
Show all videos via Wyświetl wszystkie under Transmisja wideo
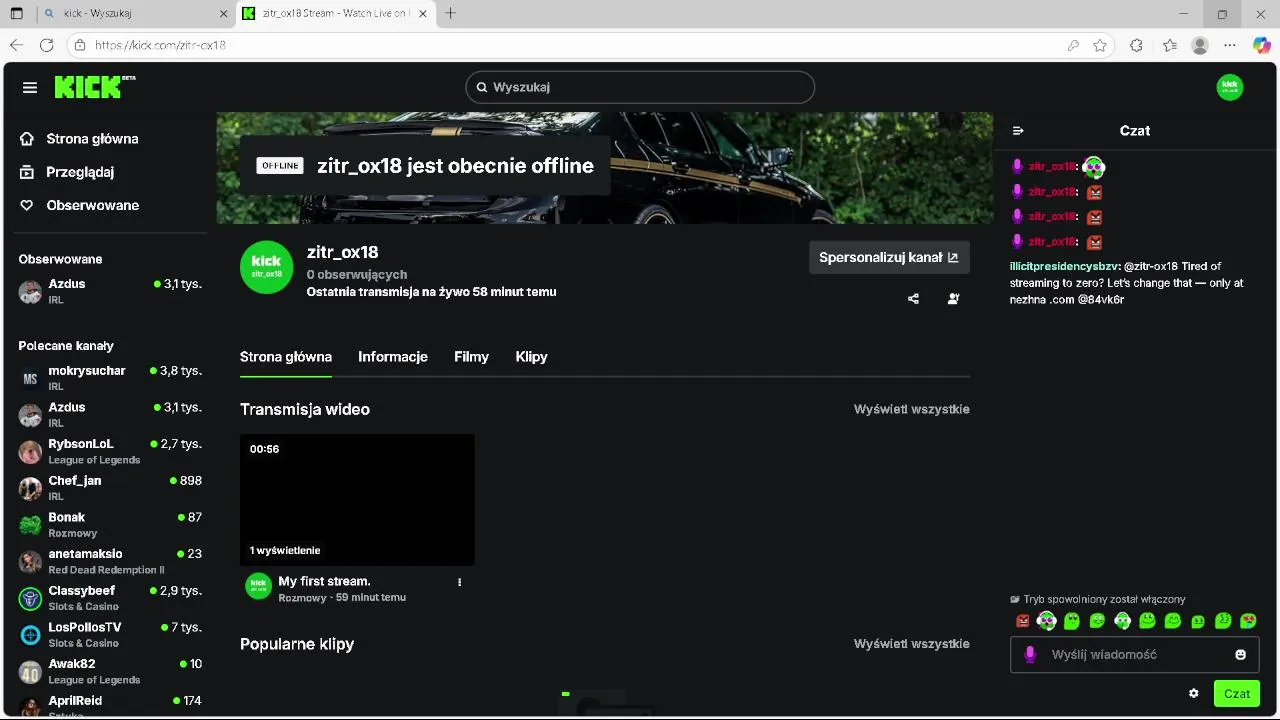(x=911, y=409)
